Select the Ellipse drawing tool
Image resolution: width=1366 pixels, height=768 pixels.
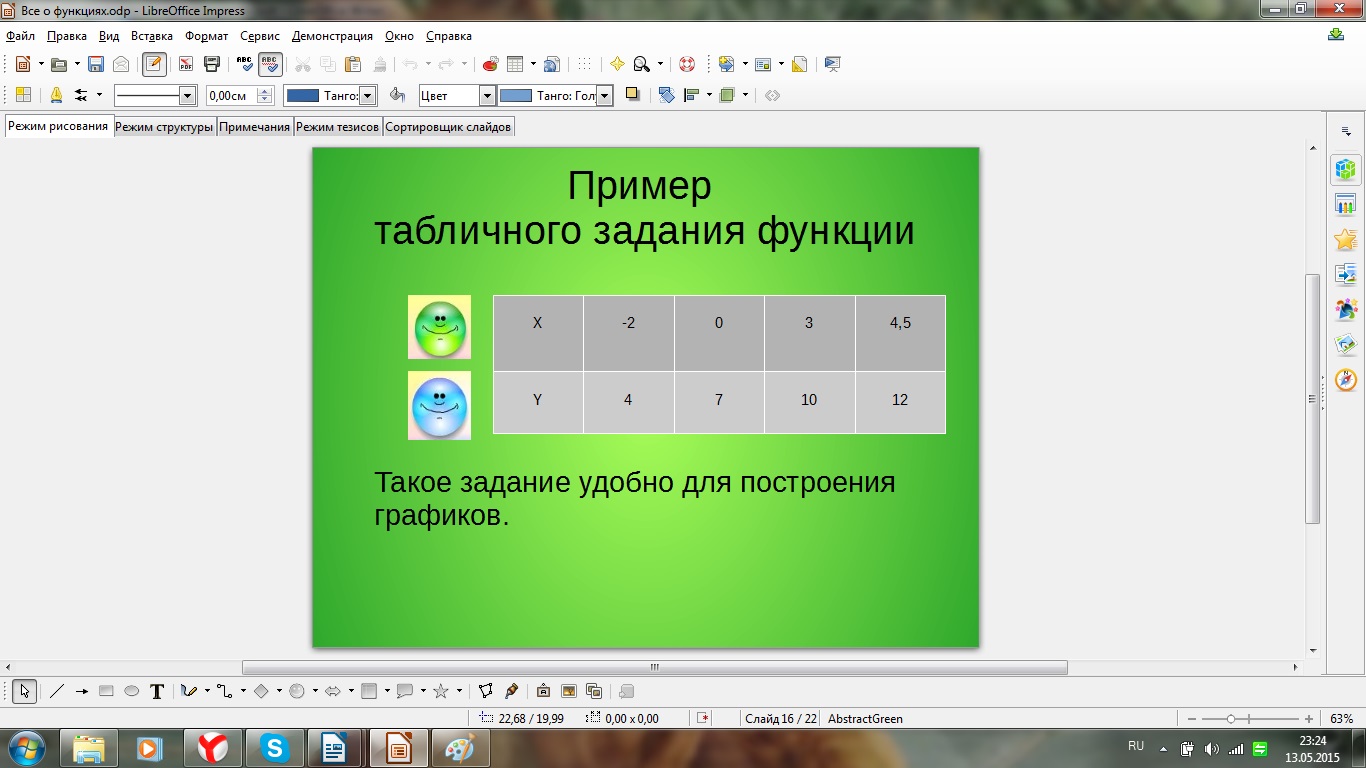pyautogui.click(x=131, y=691)
